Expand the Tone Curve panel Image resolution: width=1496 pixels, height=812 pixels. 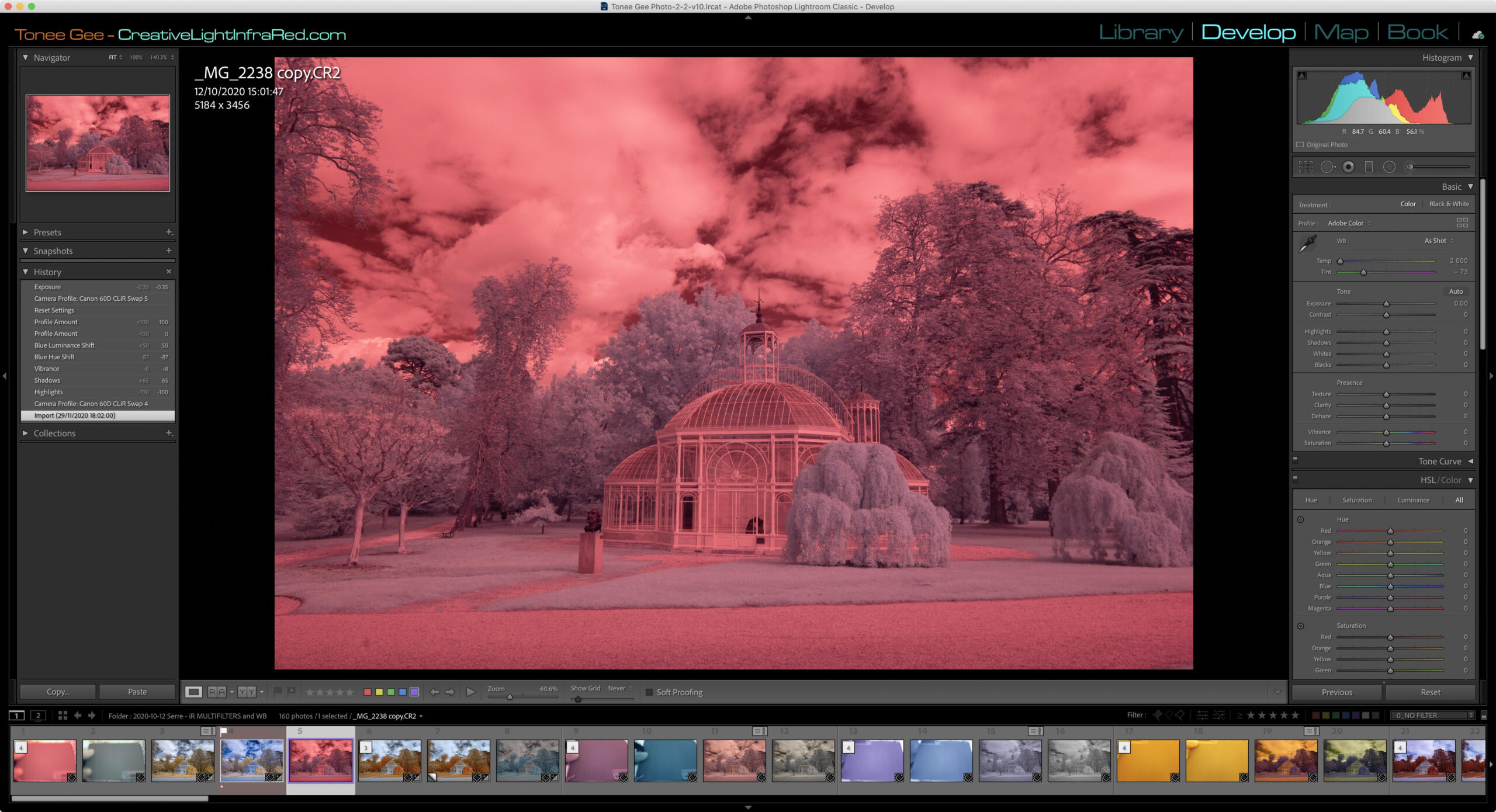click(x=1470, y=461)
